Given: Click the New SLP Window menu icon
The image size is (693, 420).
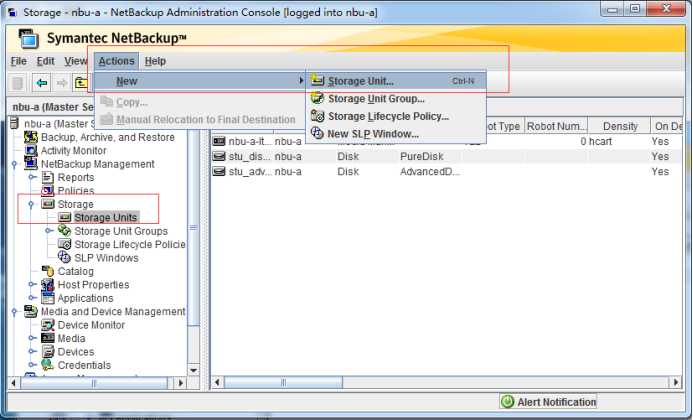Looking at the screenshot, I should pyautogui.click(x=317, y=133).
